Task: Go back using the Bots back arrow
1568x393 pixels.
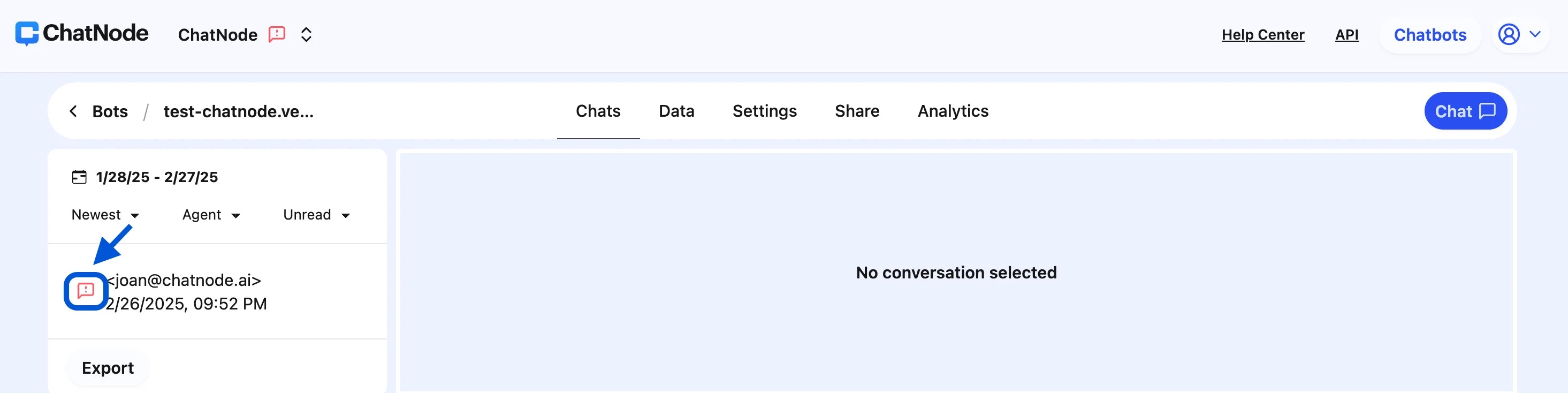Action: pyautogui.click(x=72, y=111)
